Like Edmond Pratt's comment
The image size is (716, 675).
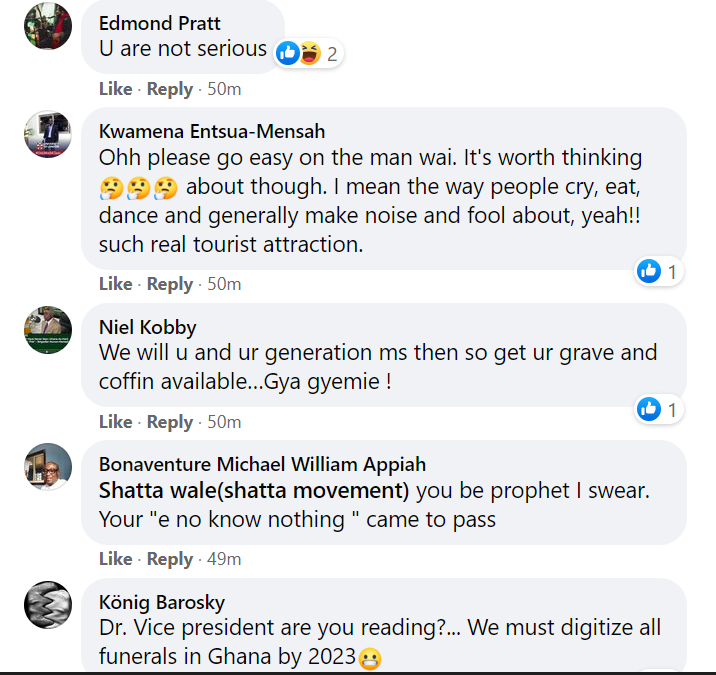115,89
